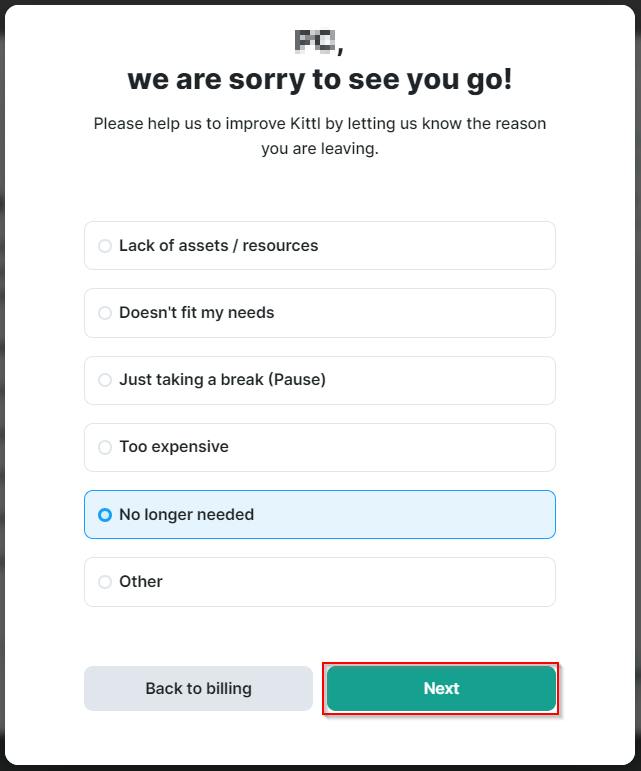
Task: Click the blurred user name above the heading
Action: 315,41
